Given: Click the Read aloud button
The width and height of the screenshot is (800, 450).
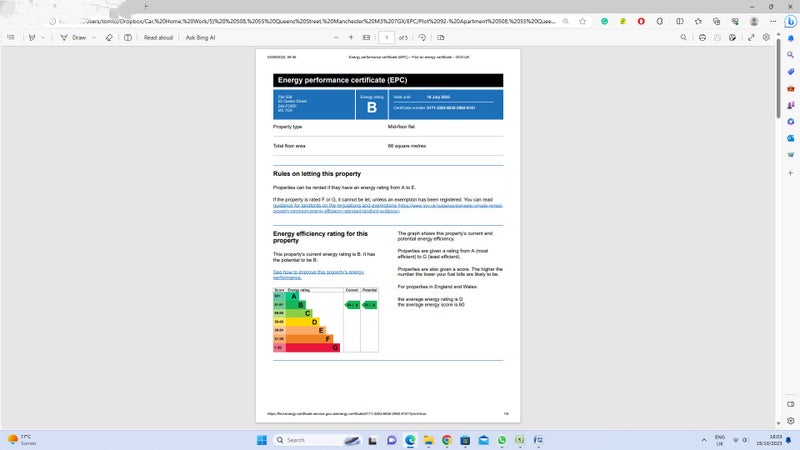Looking at the screenshot, I should [x=158, y=37].
